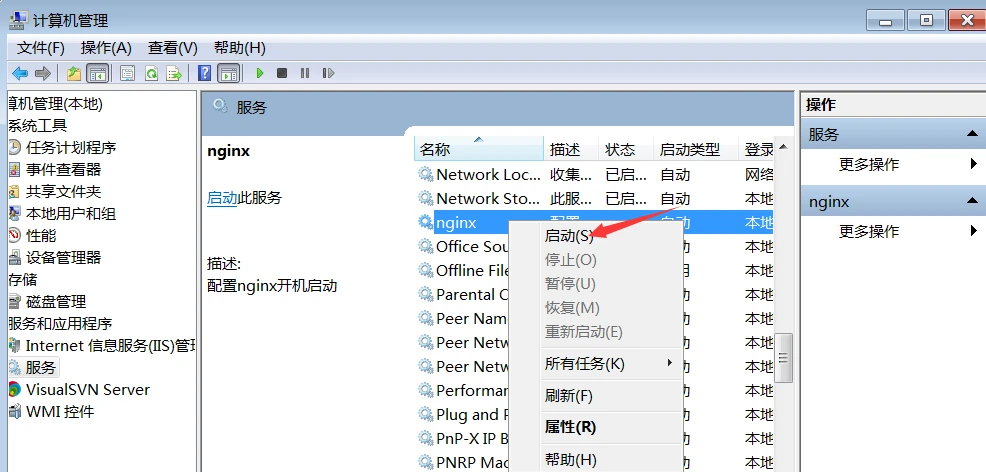Select 任务计划程序 in the tree

click(x=71, y=148)
